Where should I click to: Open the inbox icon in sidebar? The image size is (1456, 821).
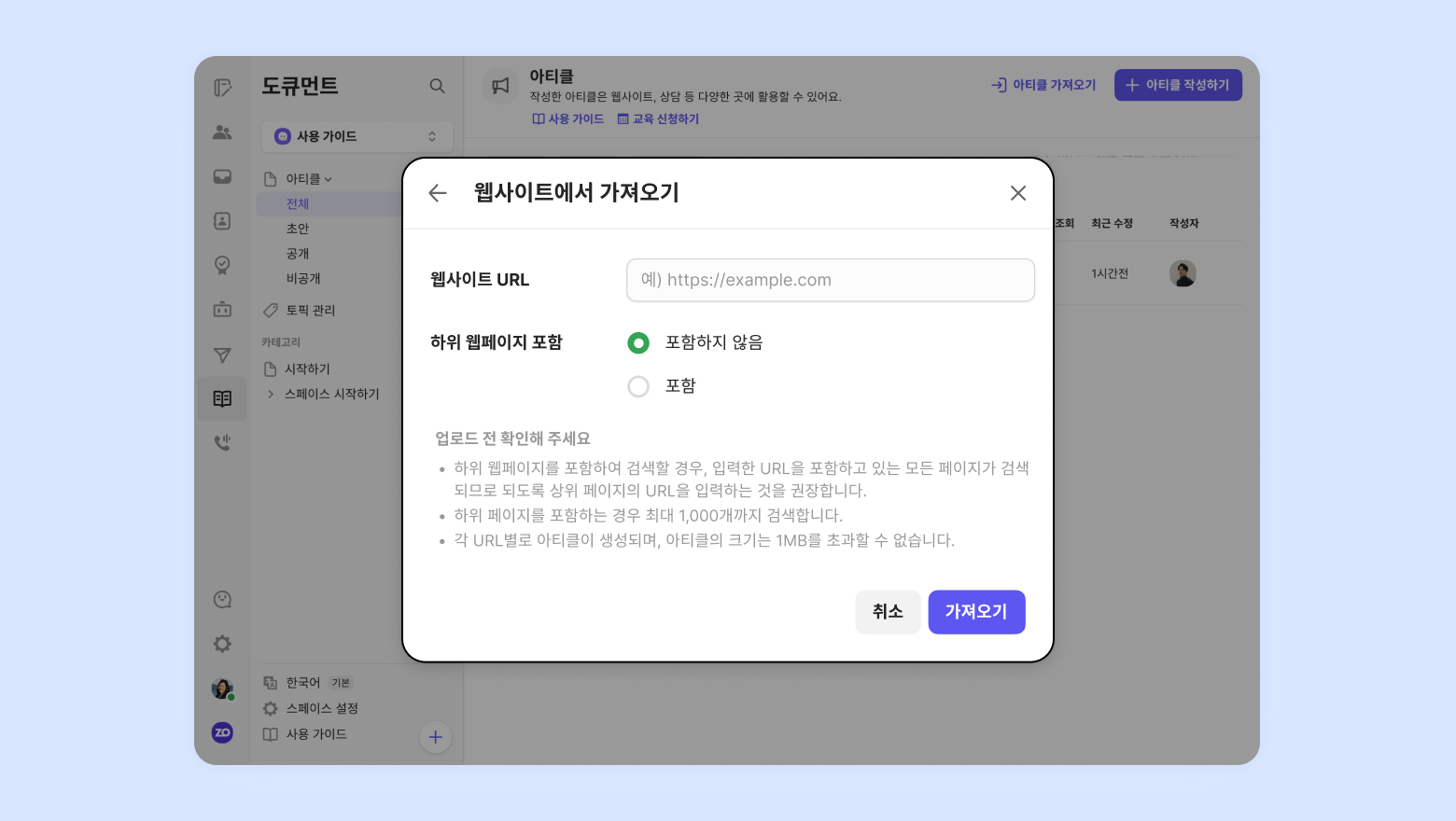coord(222,176)
